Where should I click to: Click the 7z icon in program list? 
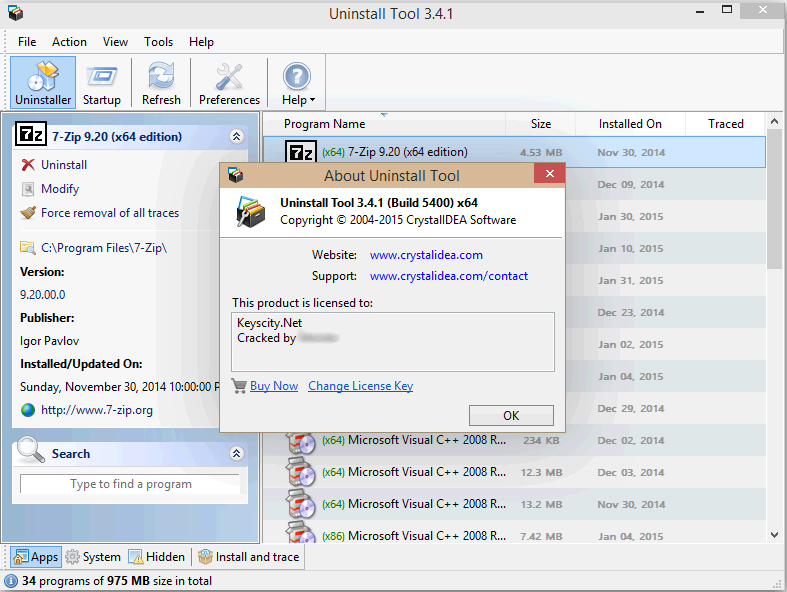[x=301, y=152]
